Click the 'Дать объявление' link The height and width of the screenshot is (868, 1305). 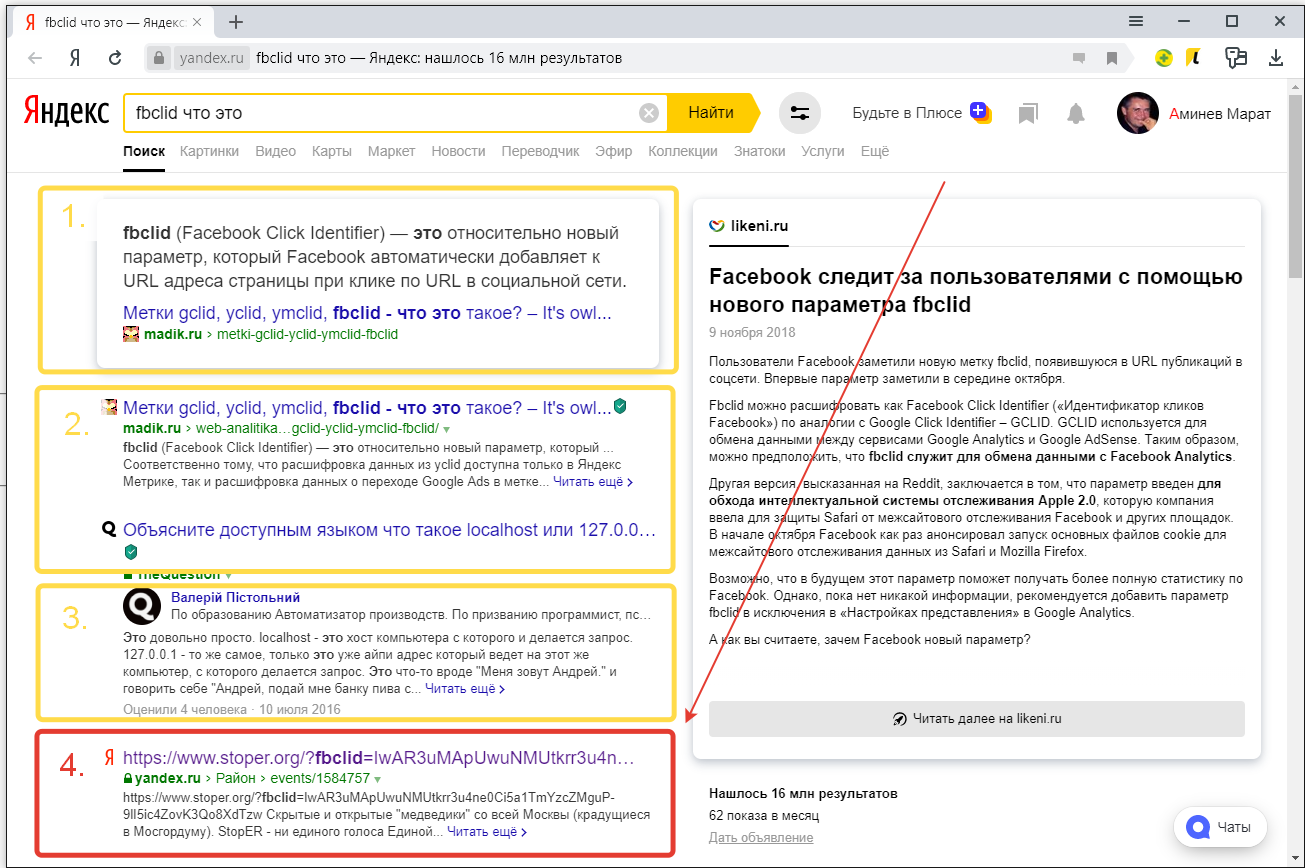761,837
